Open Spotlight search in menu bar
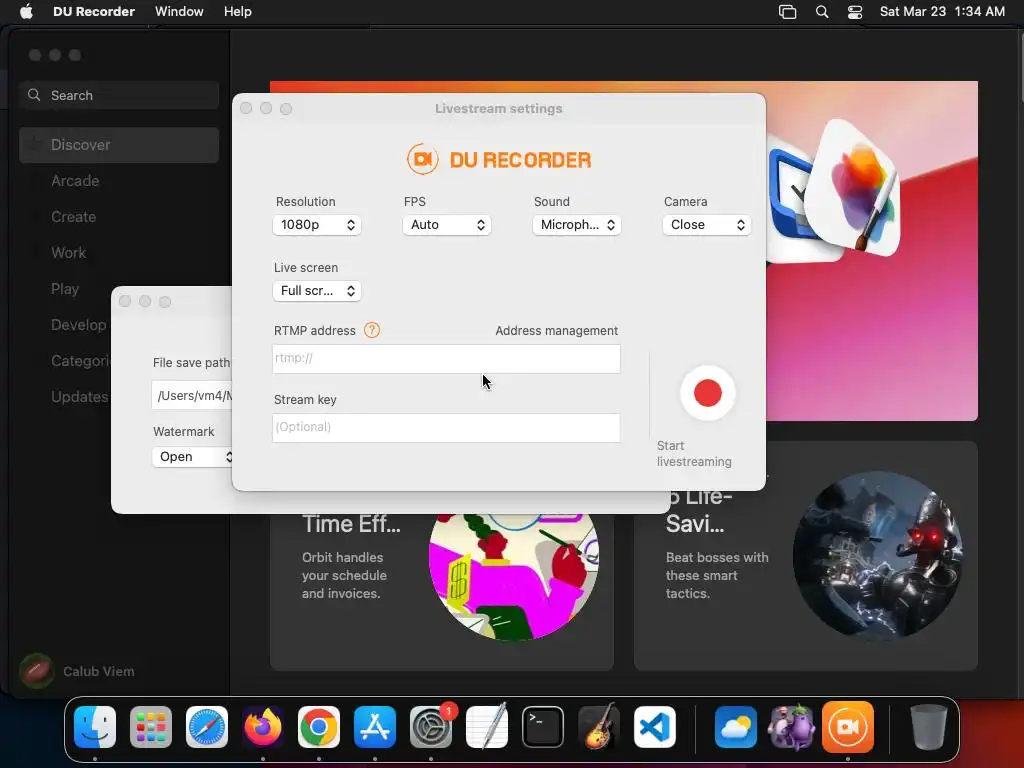The width and height of the screenshot is (1024, 768). [x=822, y=12]
